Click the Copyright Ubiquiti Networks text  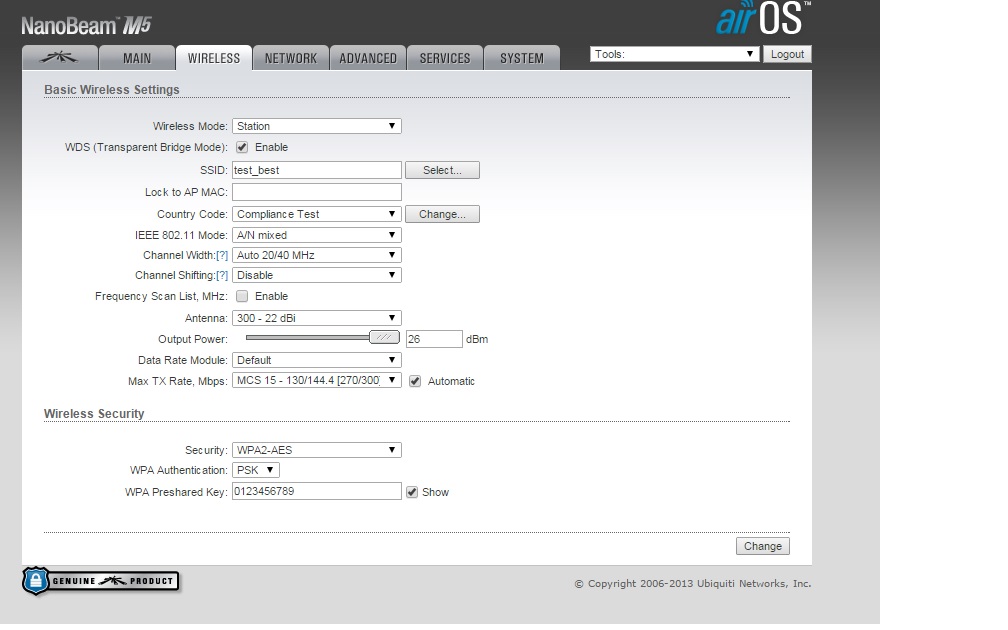coord(692,584)
